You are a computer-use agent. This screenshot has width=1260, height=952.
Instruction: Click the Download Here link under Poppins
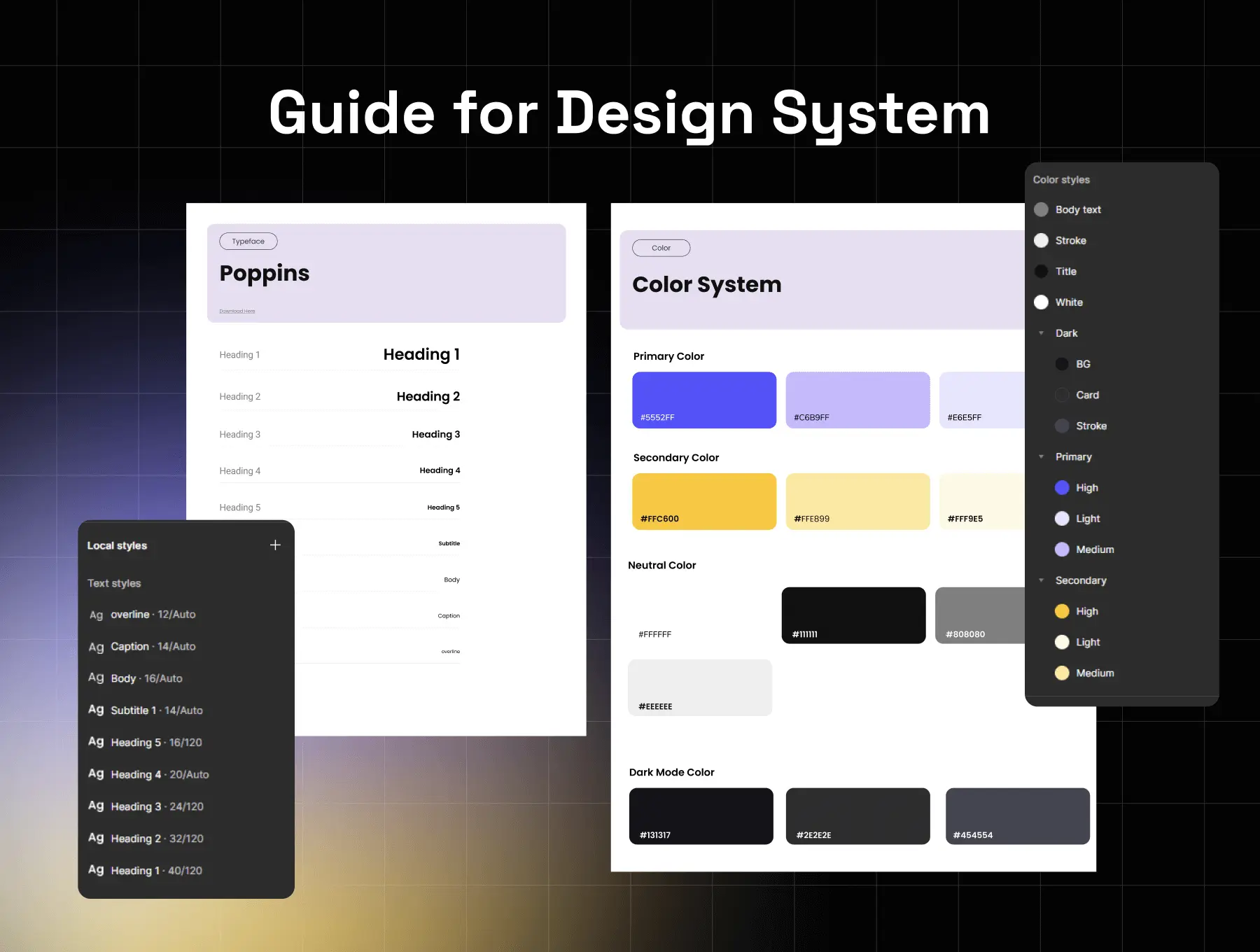pos(237,311)
